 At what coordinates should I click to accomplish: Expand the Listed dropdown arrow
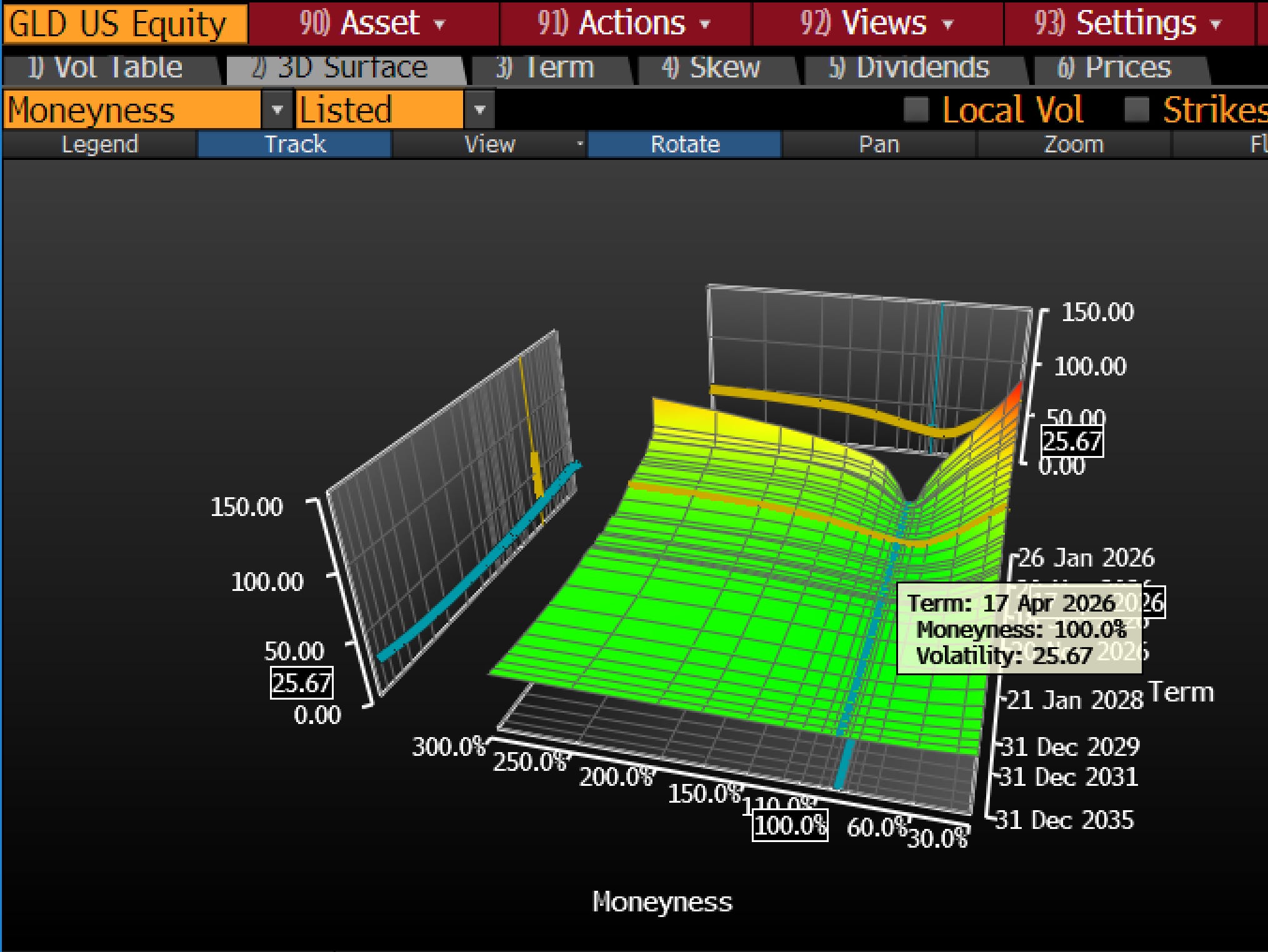point(479,110)
